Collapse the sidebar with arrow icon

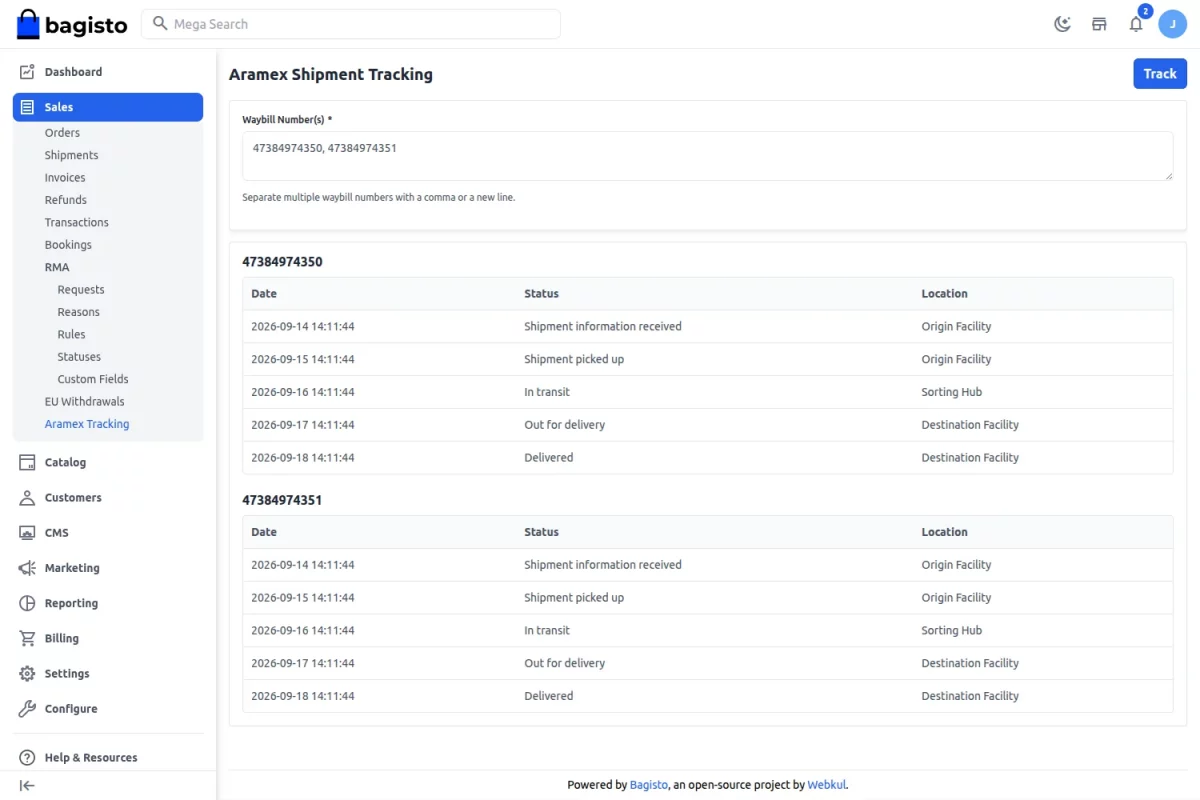click(x=27, y=786)
